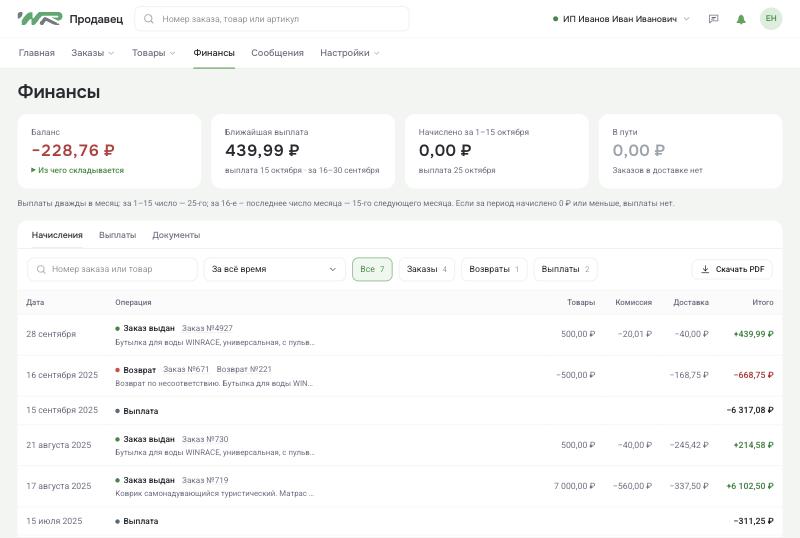Click the download icon on Скачать PDF
Screen dimensions: 800x538
705,269
